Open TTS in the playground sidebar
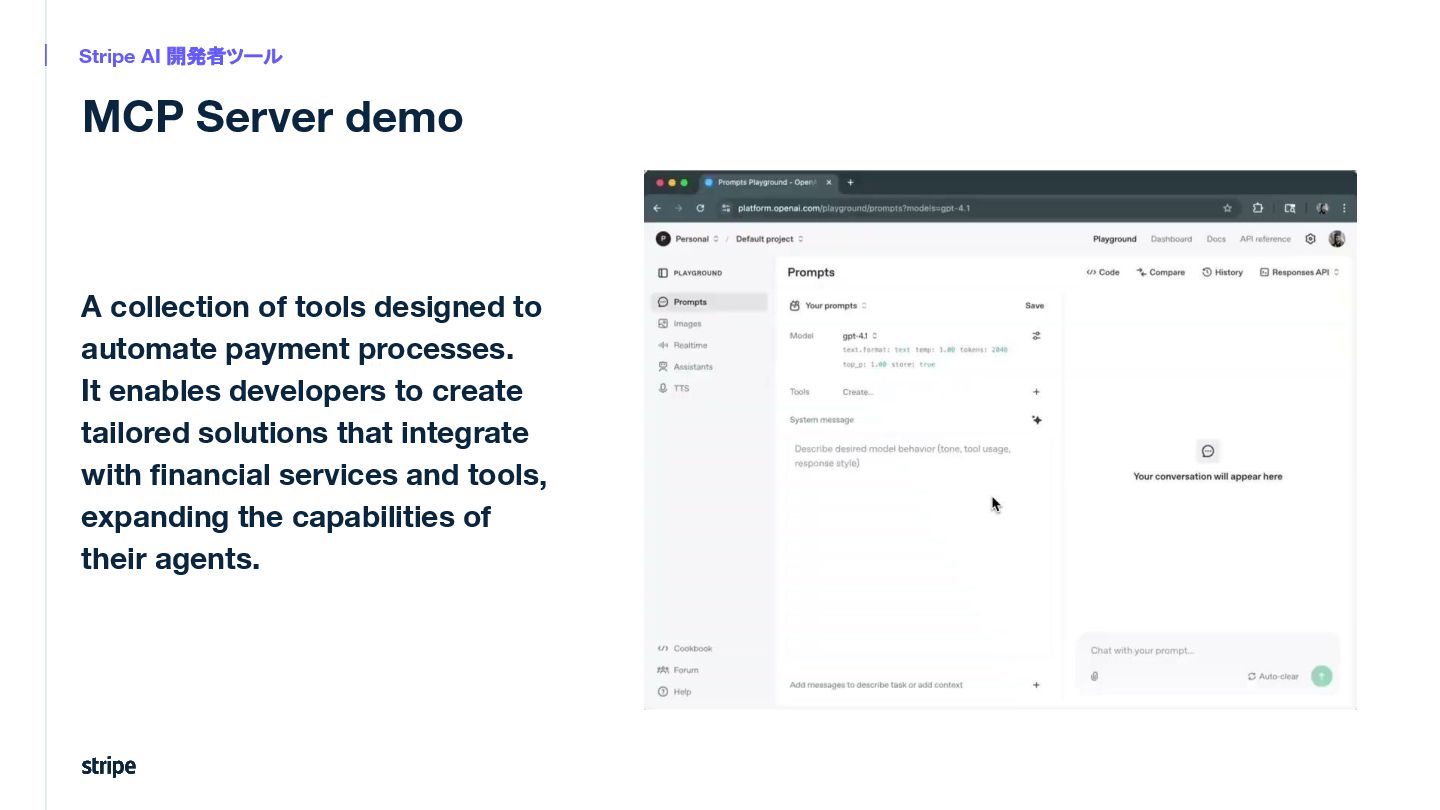The height and width of the screenshot is (810, 1440). [674, 388]
